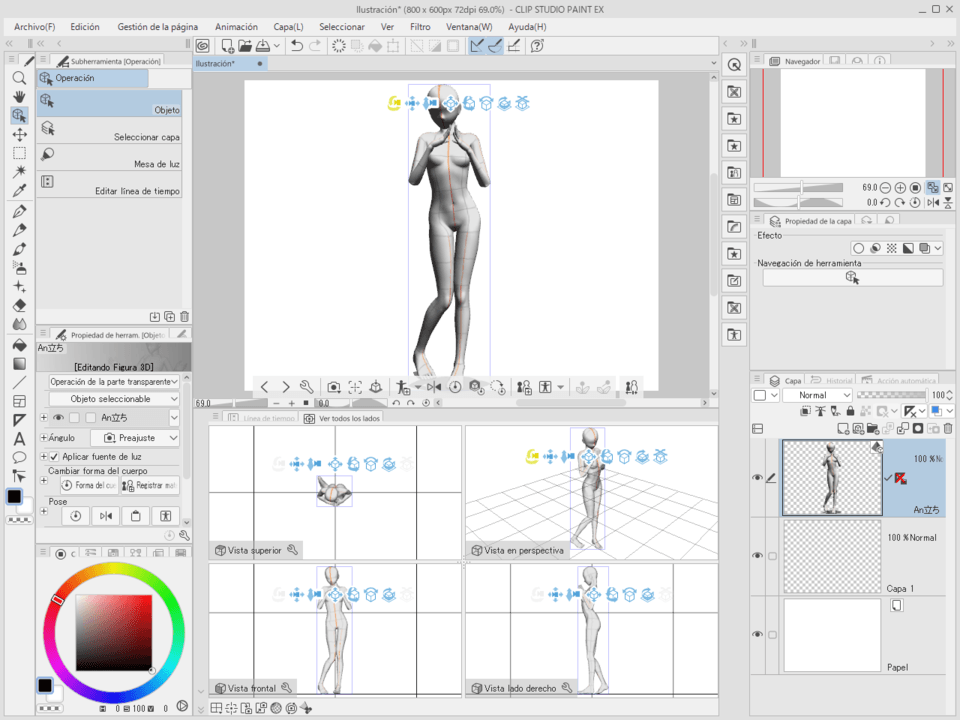
Task: Toggle snap to ruler in command bar
Action: point(477,45)
